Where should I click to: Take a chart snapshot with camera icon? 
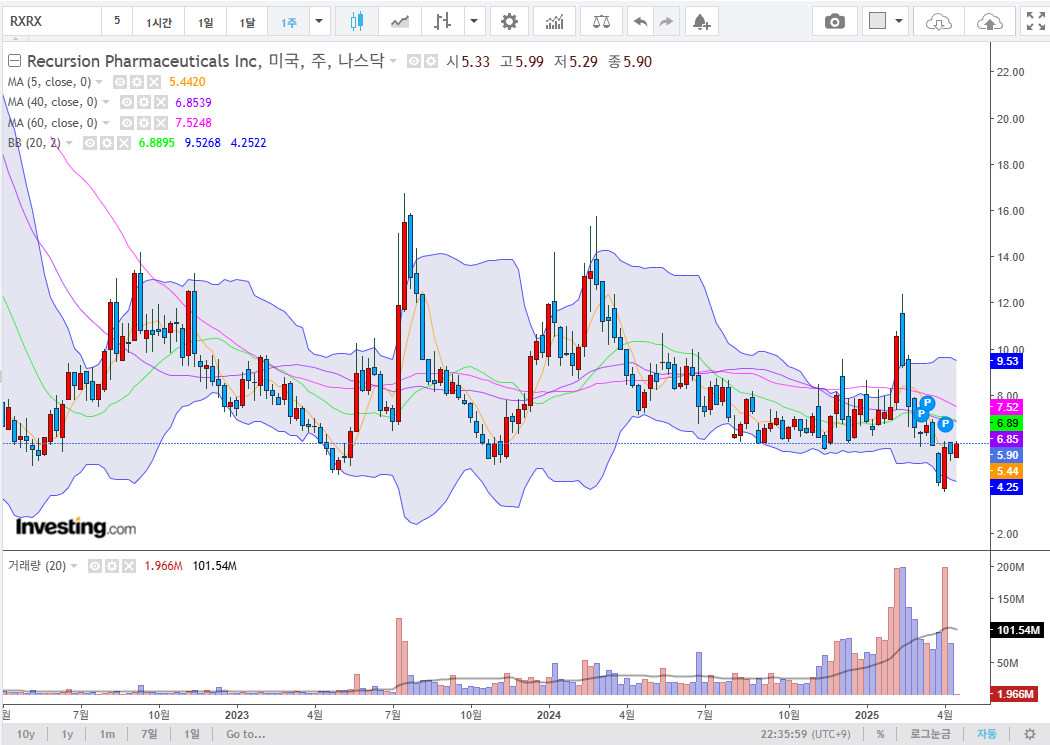click(x=834, y=22)
